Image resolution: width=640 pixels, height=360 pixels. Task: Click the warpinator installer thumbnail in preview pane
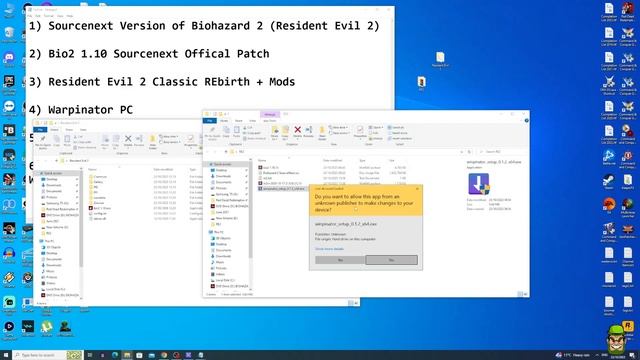pos(478,184)
